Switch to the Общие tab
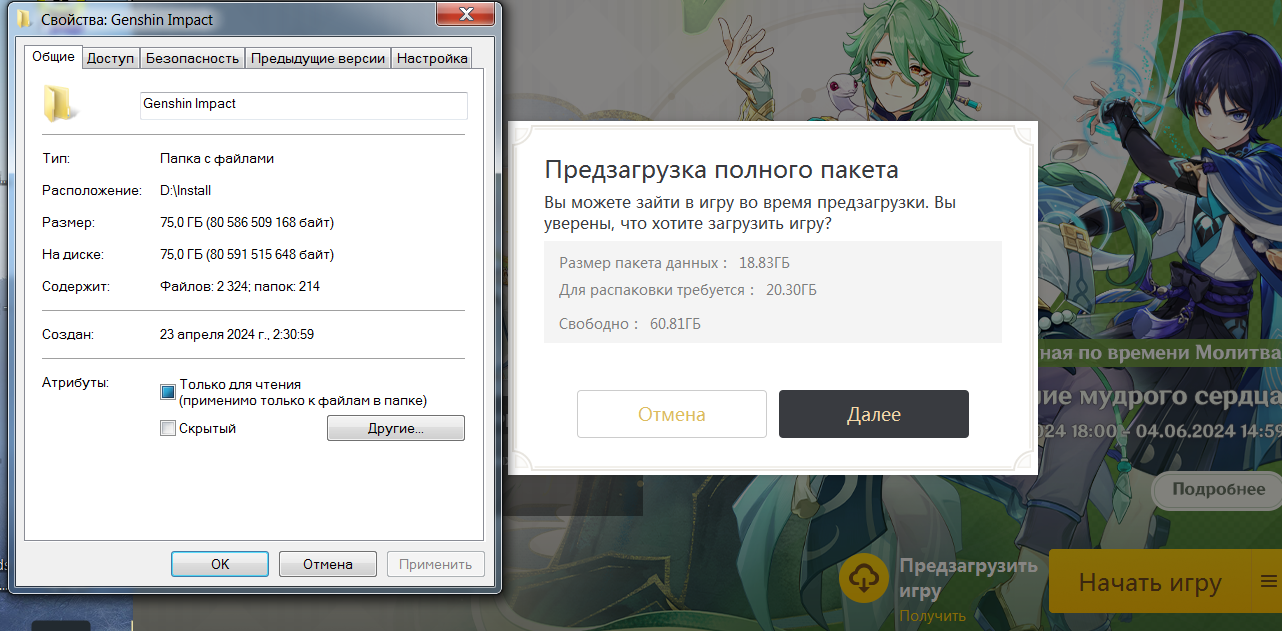This screenshot has height=631, width=1282. 54,57
